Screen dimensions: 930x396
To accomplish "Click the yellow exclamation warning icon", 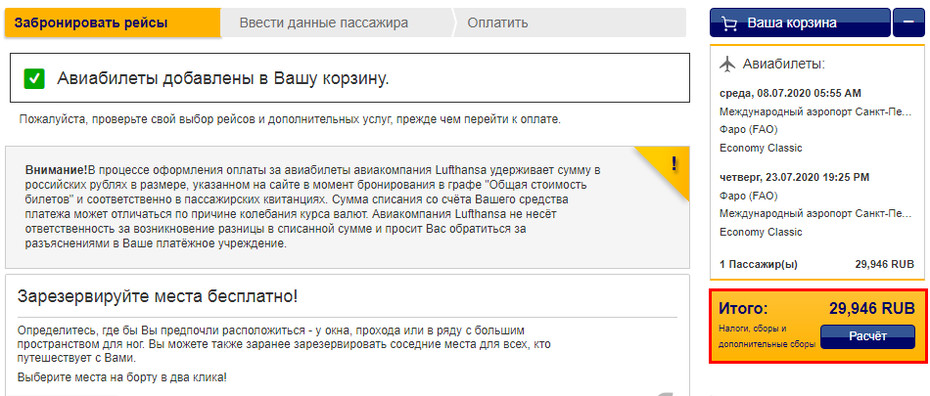I will tap(674, 164).
